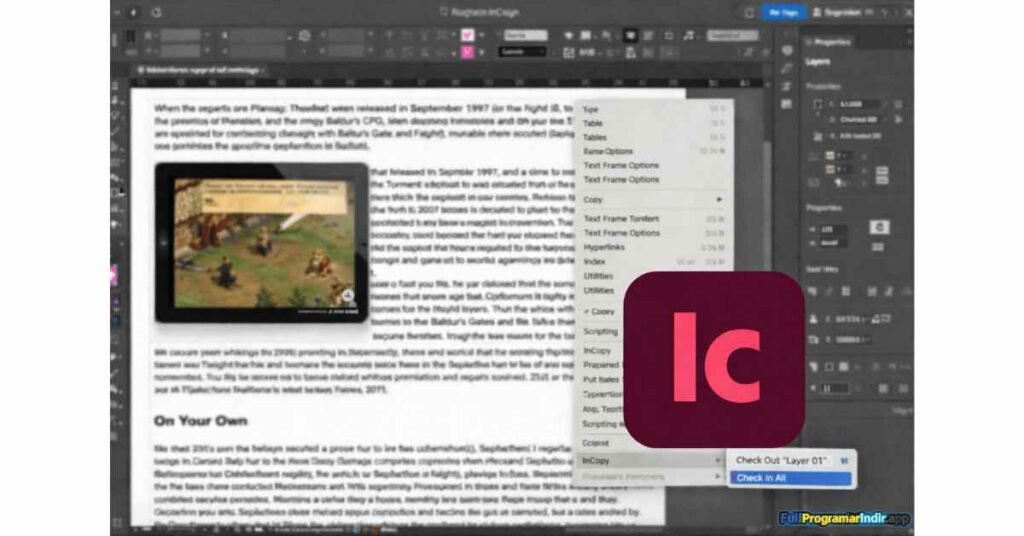Click the "On Your Own" heading
This screenshot has height=536, width=1024.
(200, 421)
